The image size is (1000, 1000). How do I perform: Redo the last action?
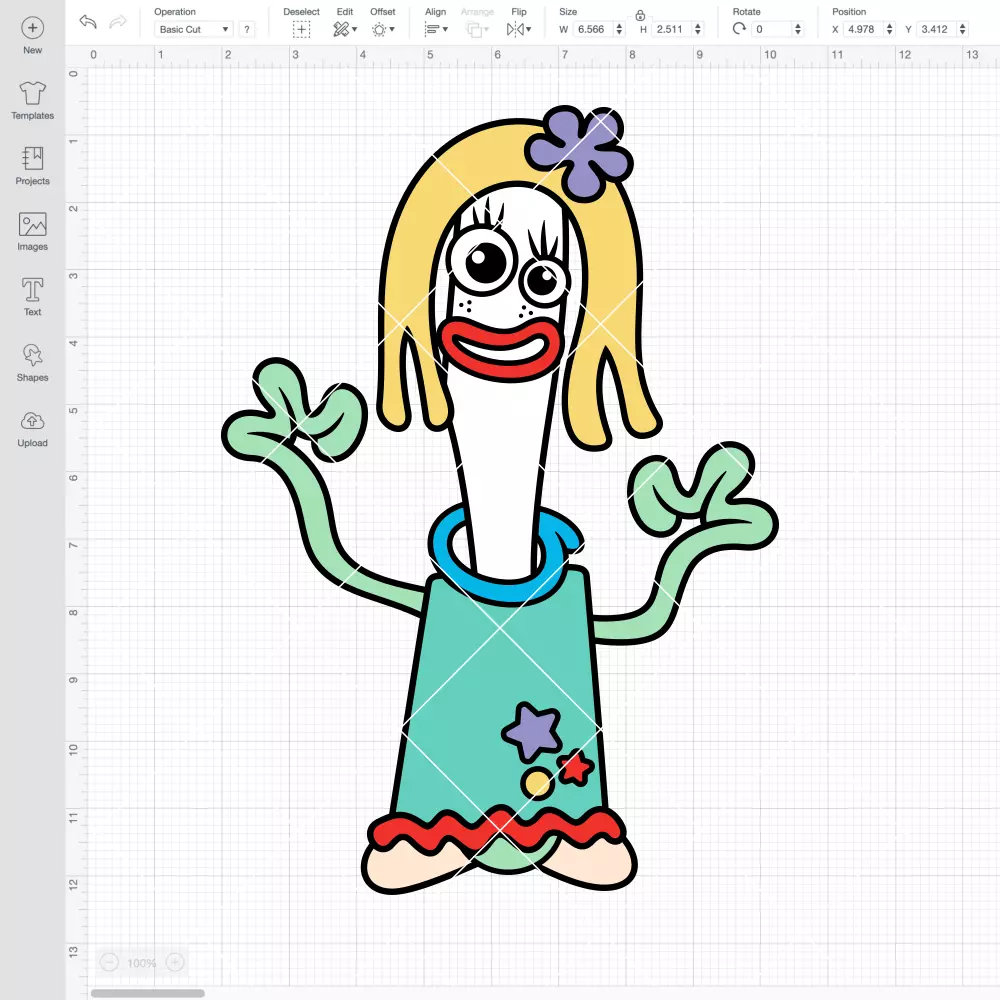118,22
